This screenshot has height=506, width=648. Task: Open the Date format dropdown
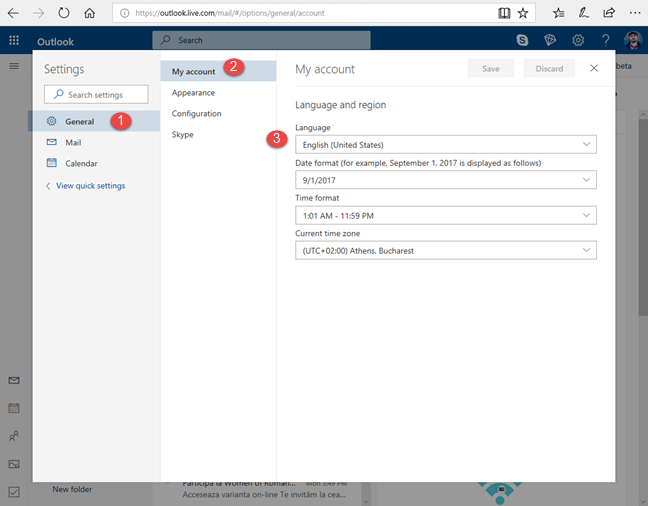tap(446, 180)
